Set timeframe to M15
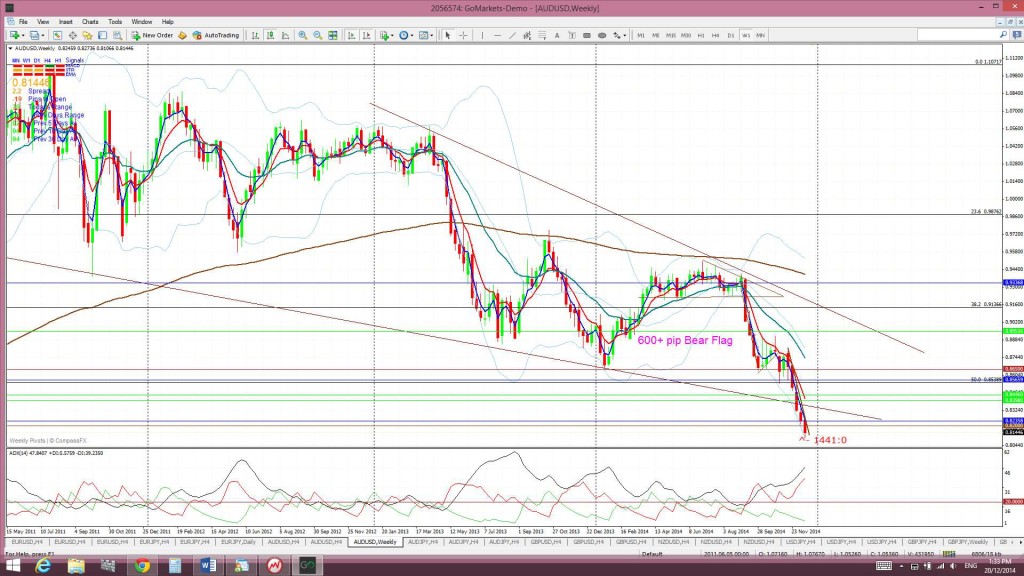The height and width of the screenshot is (576, 1024). pyautogui.click(x=671, y=35)
